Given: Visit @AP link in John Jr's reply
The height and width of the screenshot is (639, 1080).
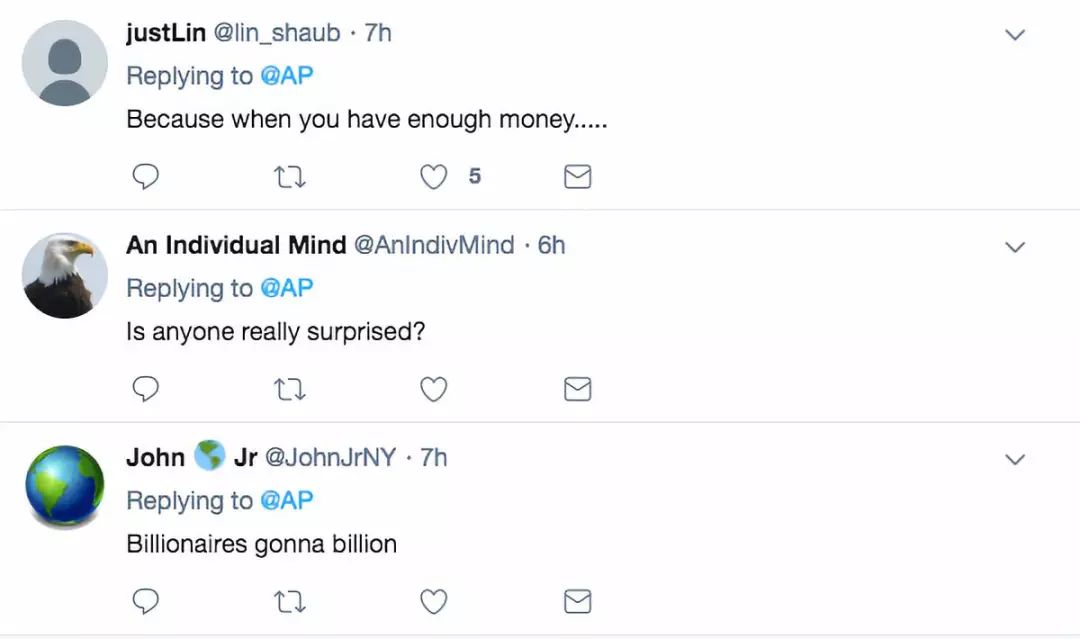Looking at the screenshot, I should pyautogui.click(x=286, y=500).
